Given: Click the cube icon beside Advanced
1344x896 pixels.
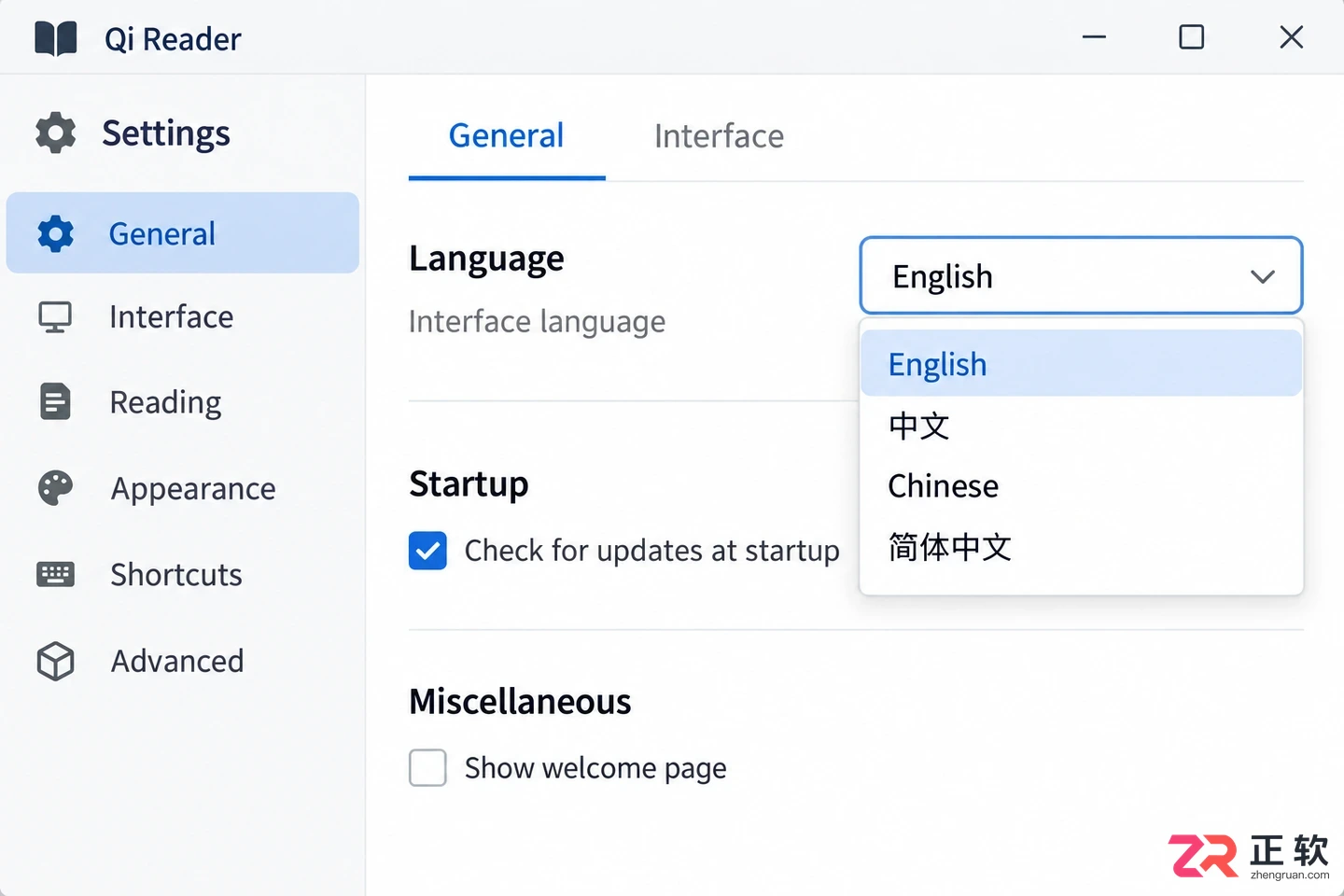Looking at the screenshot, I should tap(55, 661).
